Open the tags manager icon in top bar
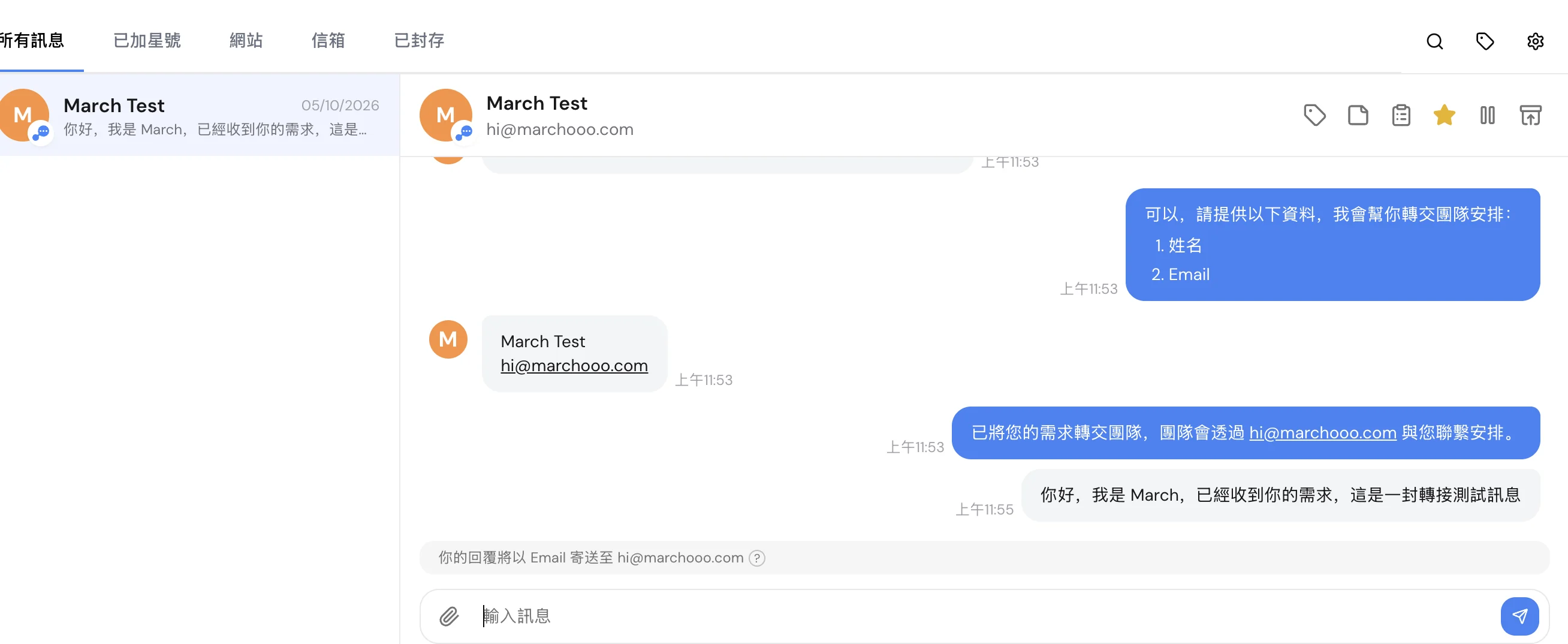1568x644 pixels. (x=1485, y=41)
